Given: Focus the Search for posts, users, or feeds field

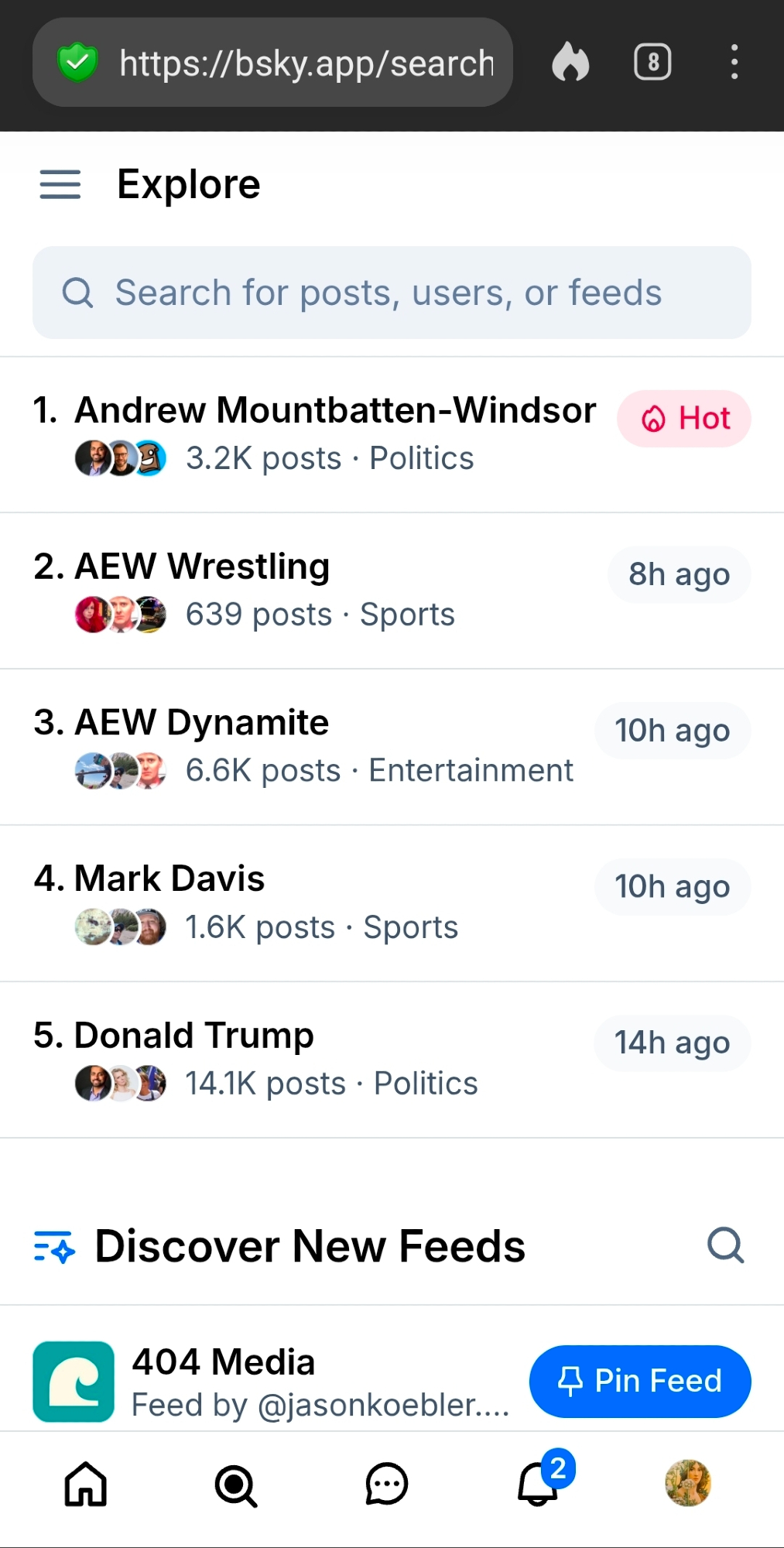Looking at the screenshot, I should [391, 293].
